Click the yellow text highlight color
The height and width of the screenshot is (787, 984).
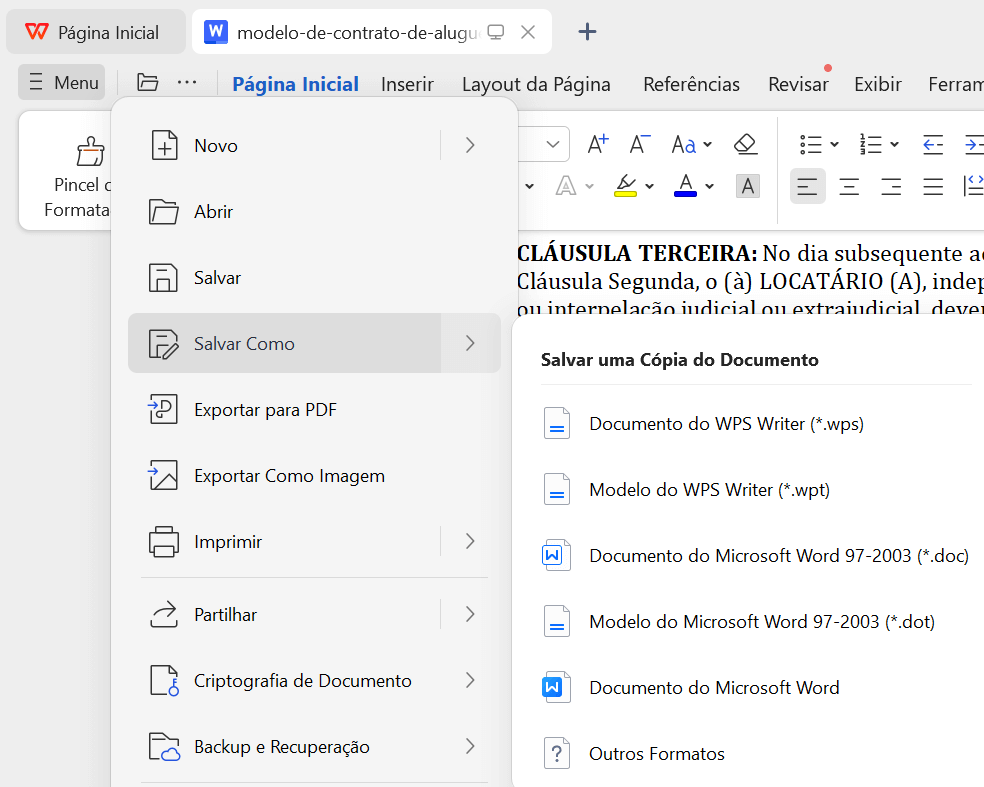626,186
